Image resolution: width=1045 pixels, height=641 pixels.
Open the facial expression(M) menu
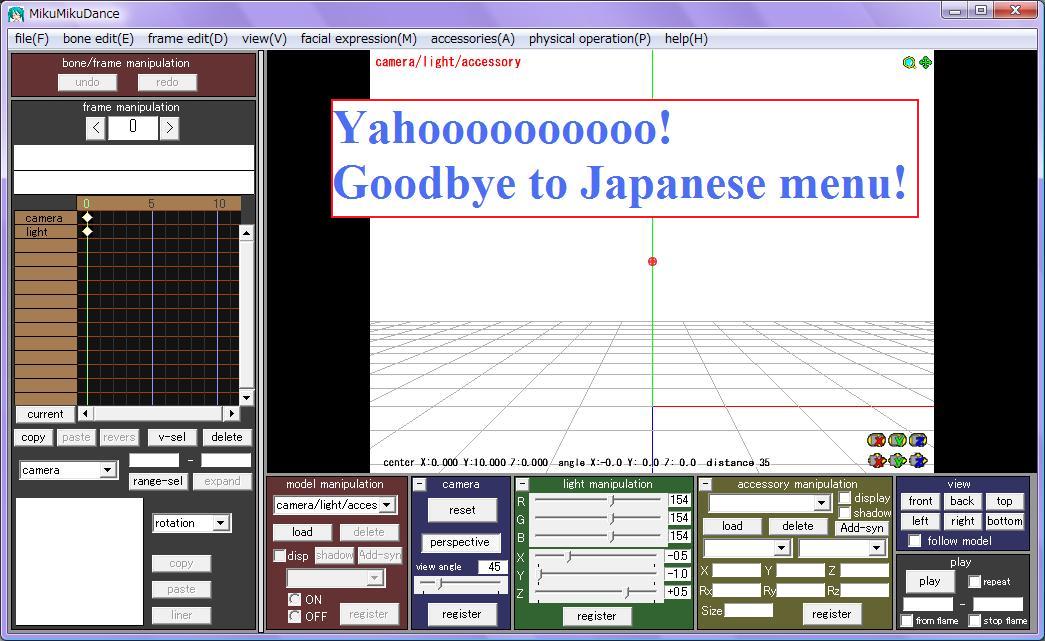(x=359, y=39)
